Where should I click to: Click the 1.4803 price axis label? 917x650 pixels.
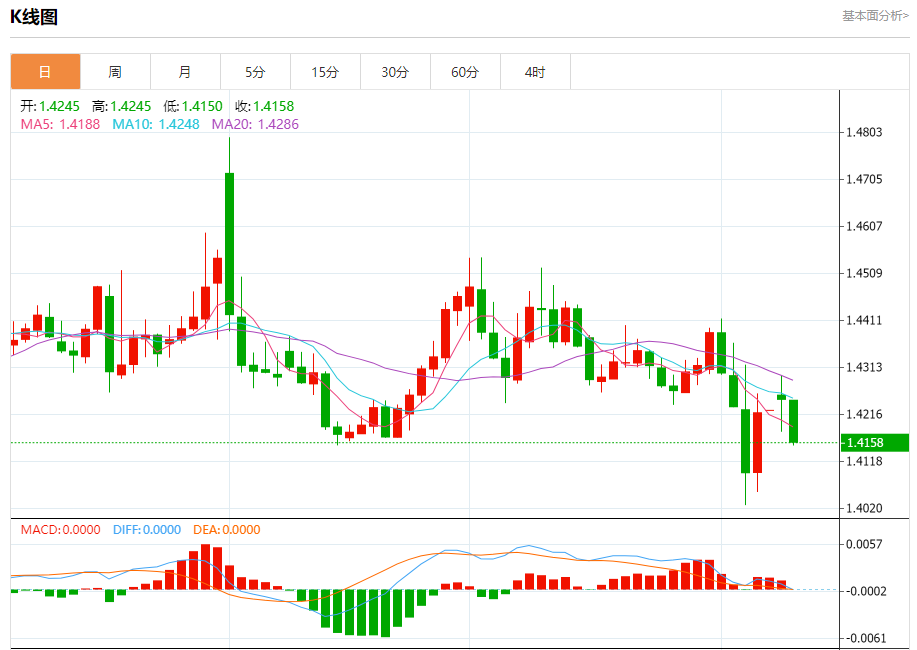point(864,132)
